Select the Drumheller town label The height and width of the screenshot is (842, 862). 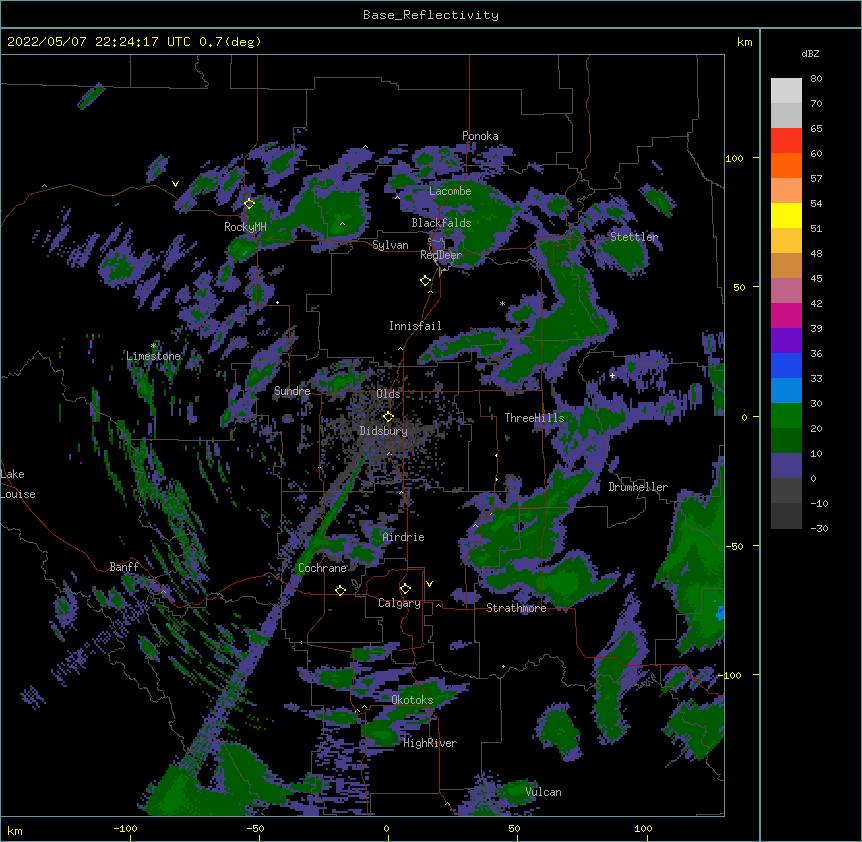point(638,487)
